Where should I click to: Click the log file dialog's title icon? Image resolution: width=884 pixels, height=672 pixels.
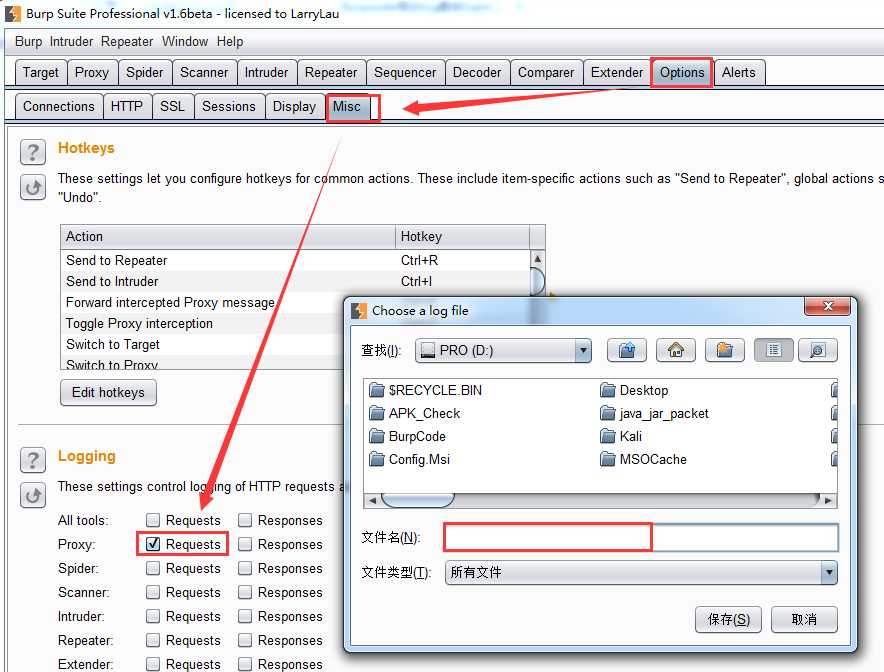tap(359, 311)
